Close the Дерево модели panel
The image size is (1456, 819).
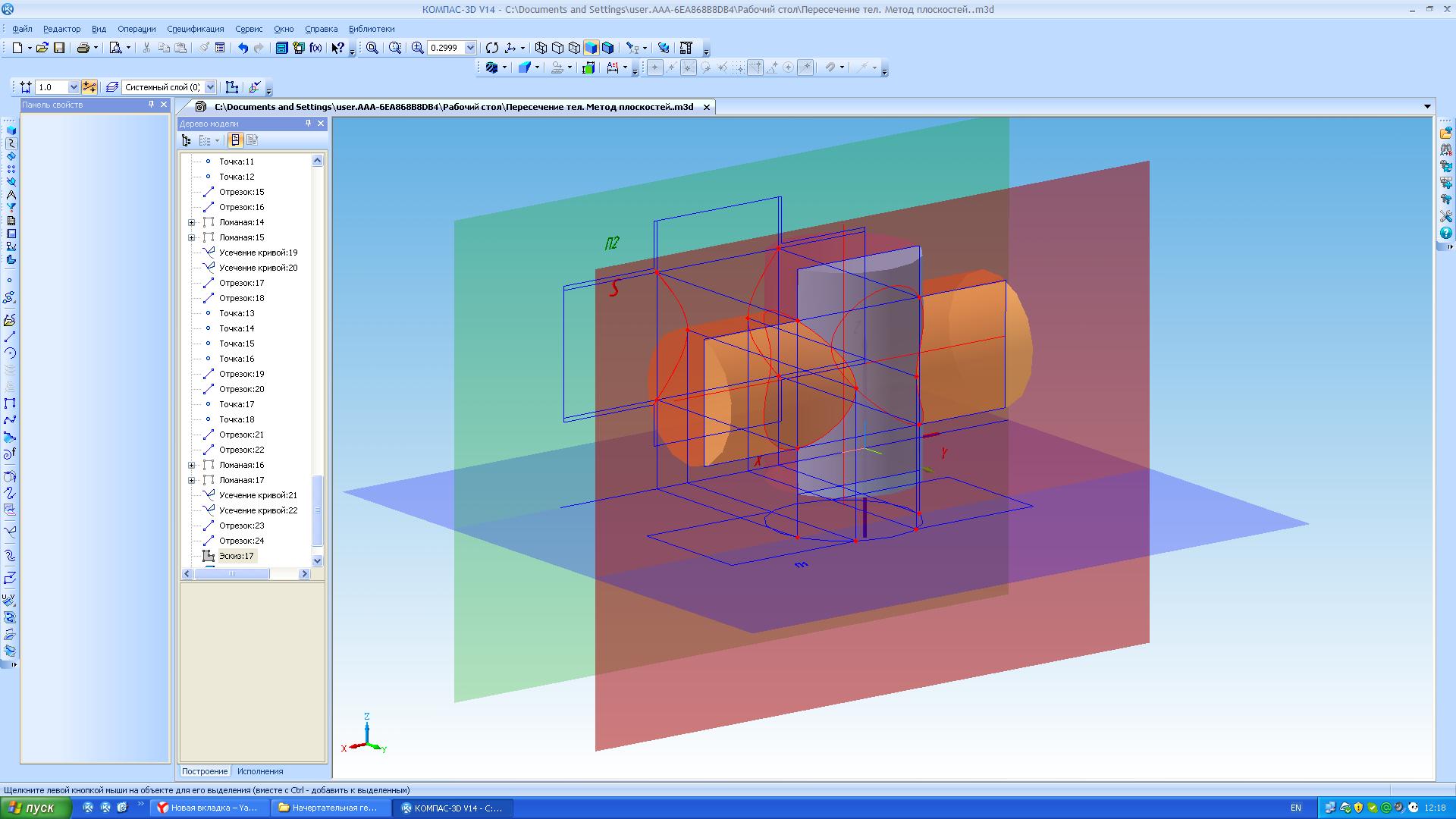(321, 124)
